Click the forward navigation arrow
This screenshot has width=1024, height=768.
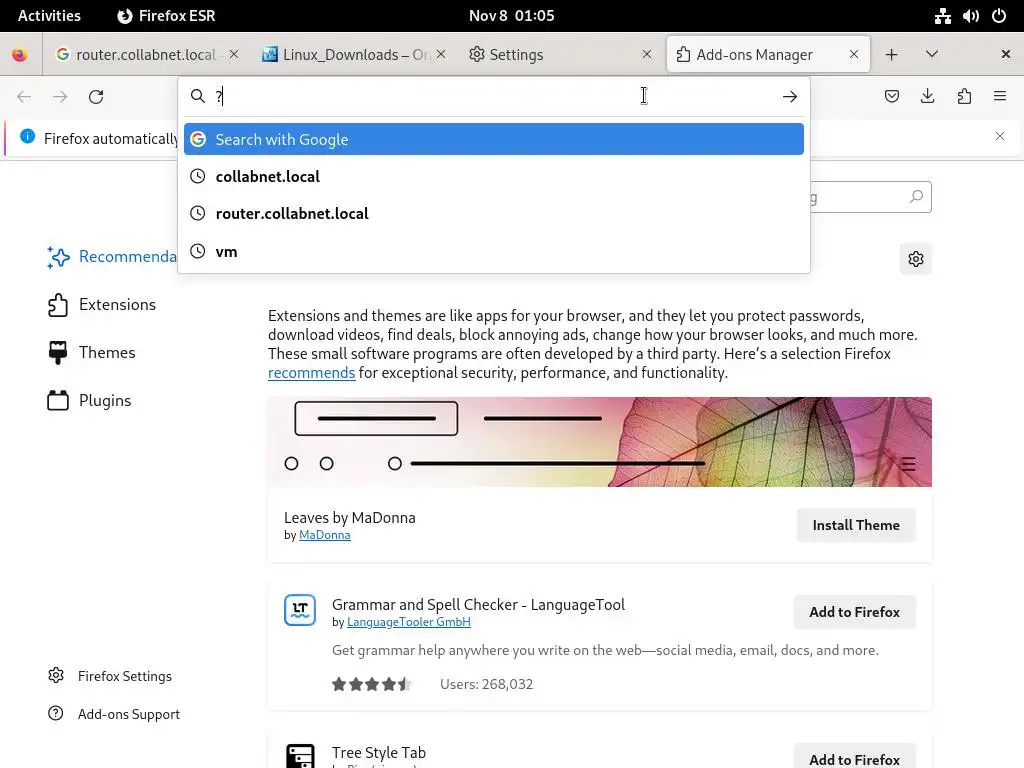tap(60, 97)
